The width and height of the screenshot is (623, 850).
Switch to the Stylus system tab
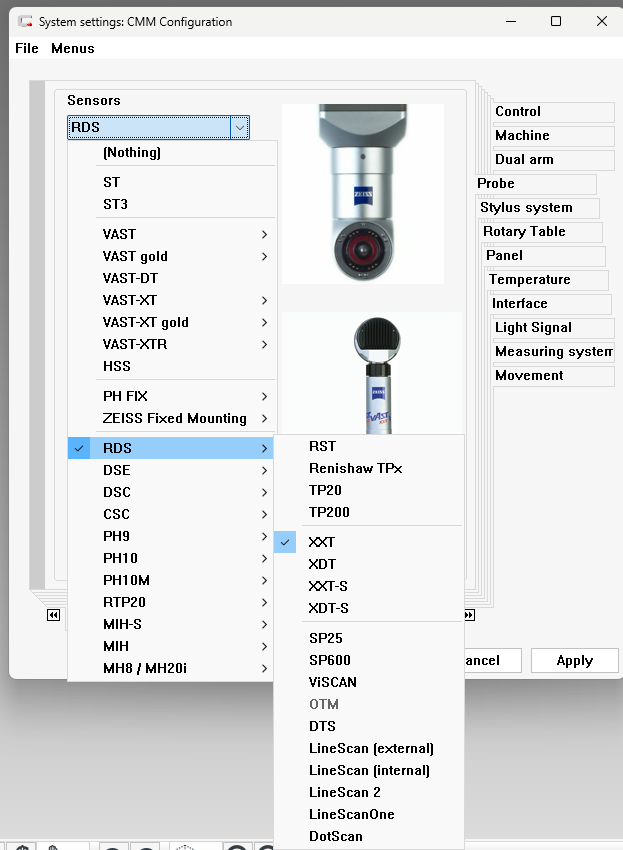(x=527, y=208)
